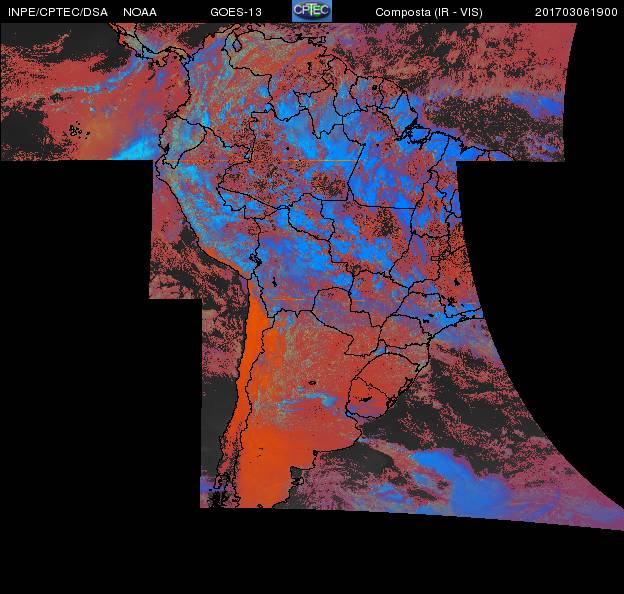Click the INPE/CPTEC/DSA header text
Image resolution: width=624 pixels, height=594 pixels.
tap(58, 12)
